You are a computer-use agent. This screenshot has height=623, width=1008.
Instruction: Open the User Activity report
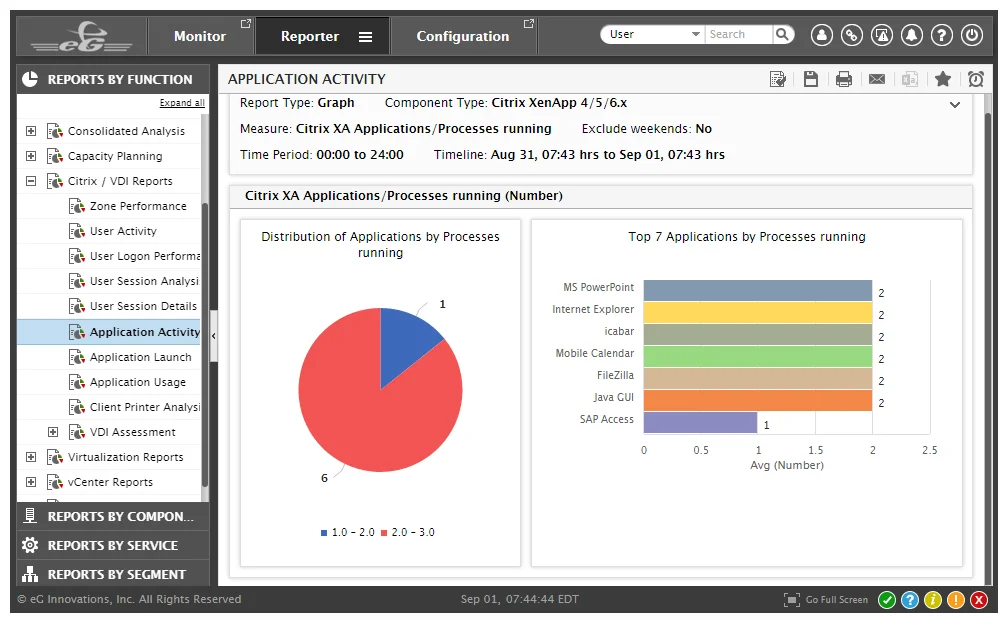(123, 231)
